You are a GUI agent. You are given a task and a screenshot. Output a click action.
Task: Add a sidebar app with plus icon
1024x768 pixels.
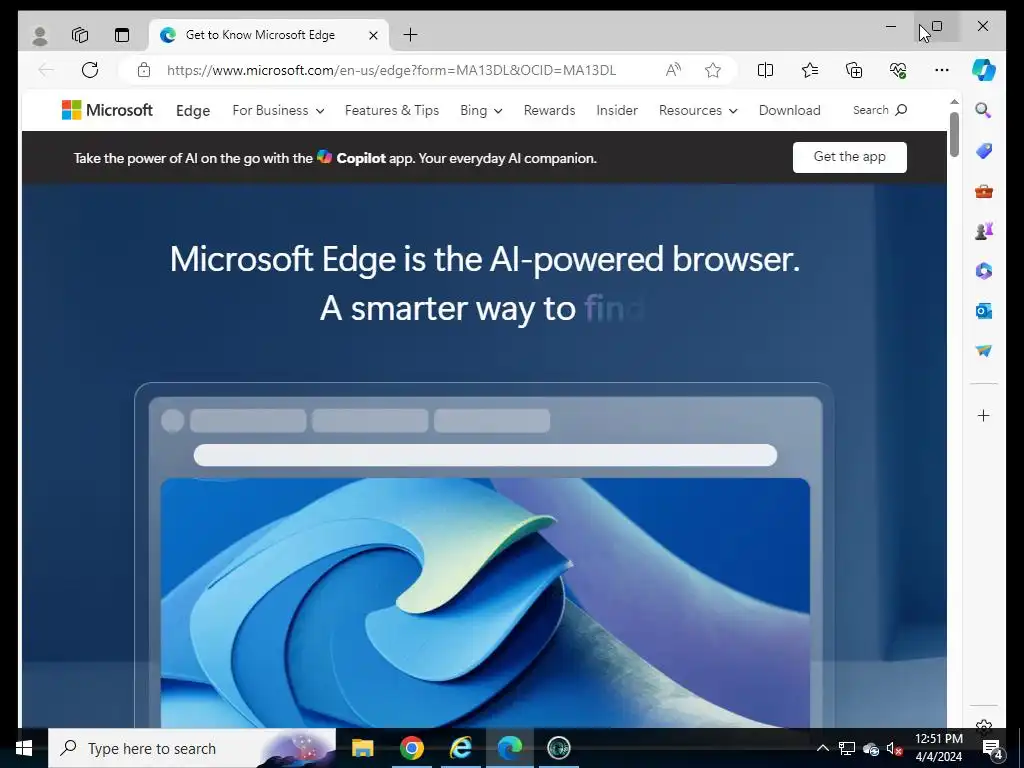pos(984,415)
